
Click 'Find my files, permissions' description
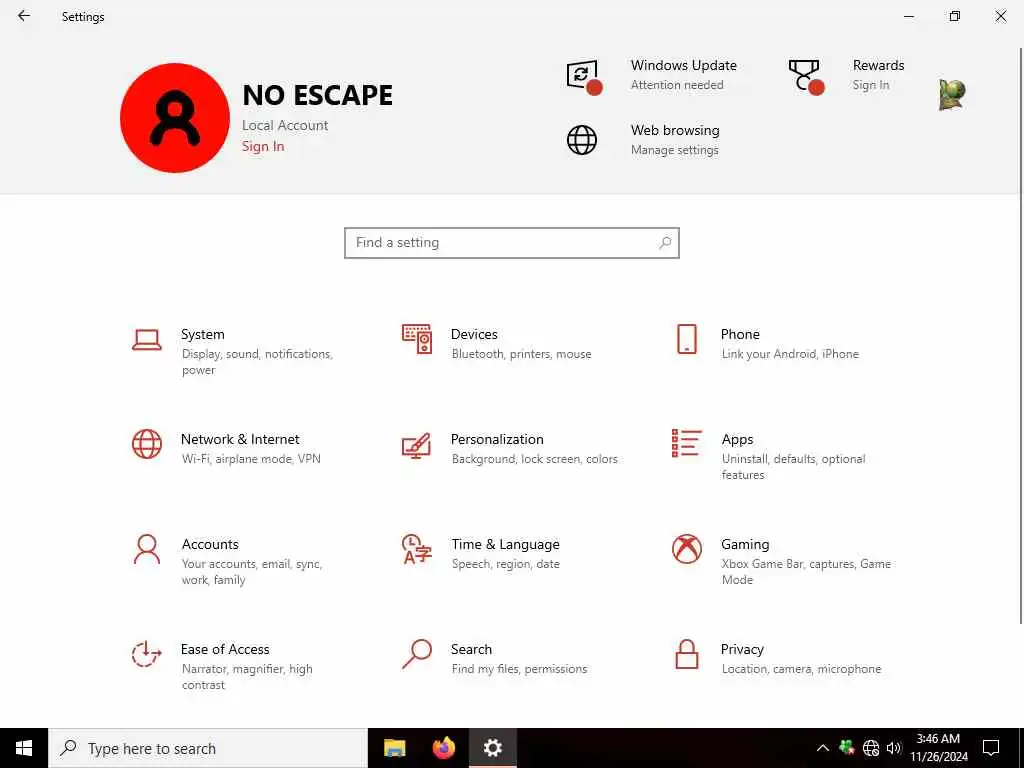519,669
